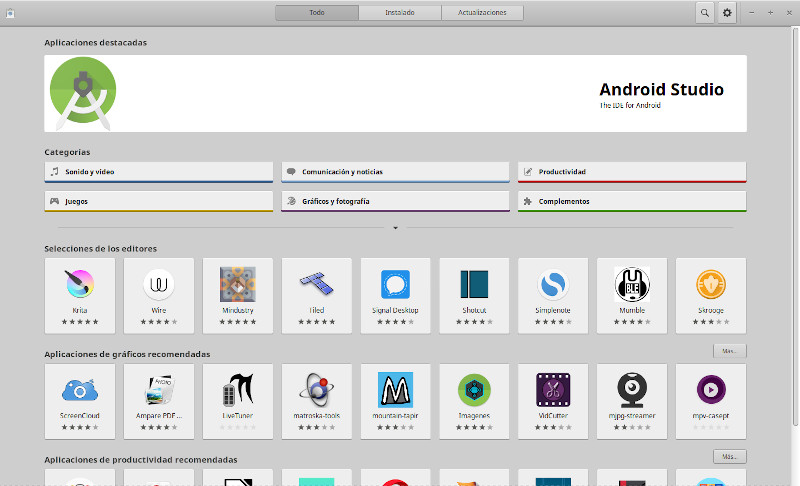Open the Complementos category

pyautogui.click(x=632, y=201)
